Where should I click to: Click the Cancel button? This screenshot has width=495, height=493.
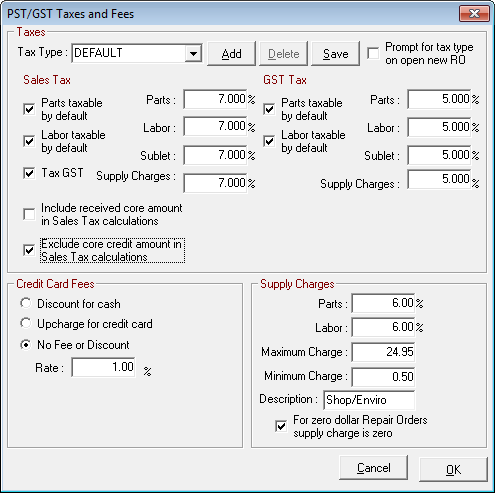(373, 468)
